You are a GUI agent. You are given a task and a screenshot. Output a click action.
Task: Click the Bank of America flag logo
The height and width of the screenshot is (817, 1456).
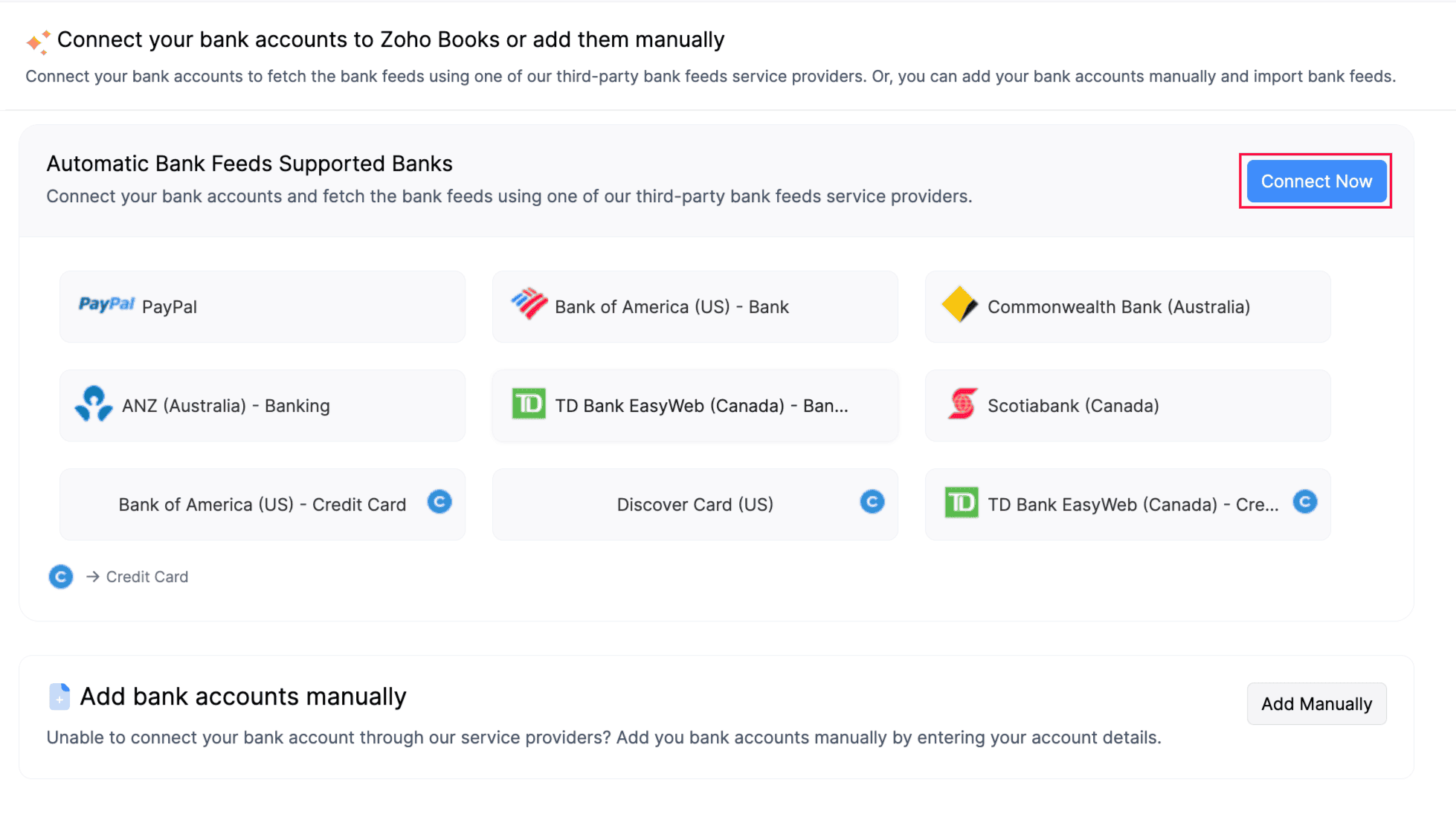529,304
